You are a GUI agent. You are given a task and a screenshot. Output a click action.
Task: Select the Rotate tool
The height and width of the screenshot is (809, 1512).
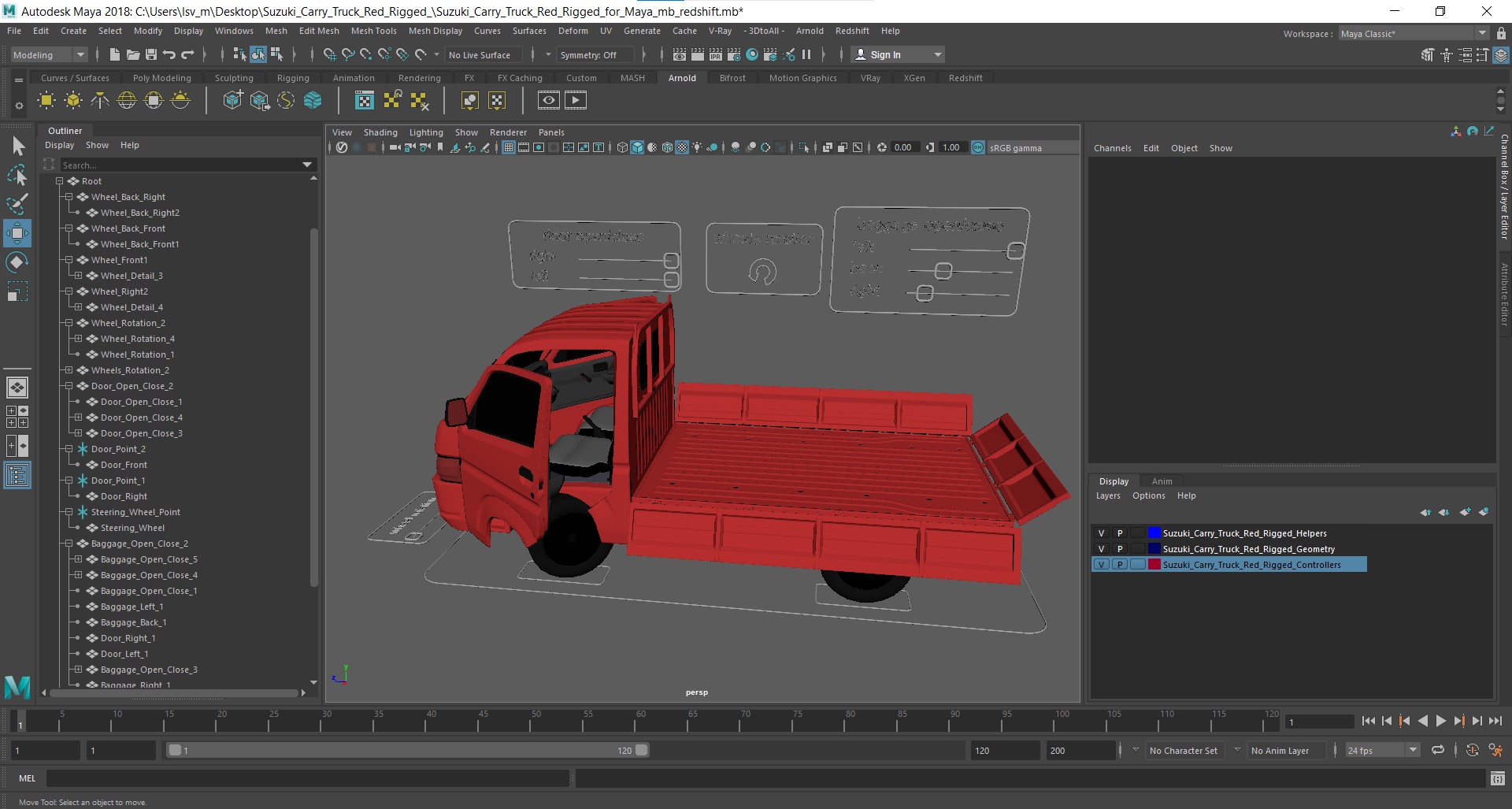point(17,262)
